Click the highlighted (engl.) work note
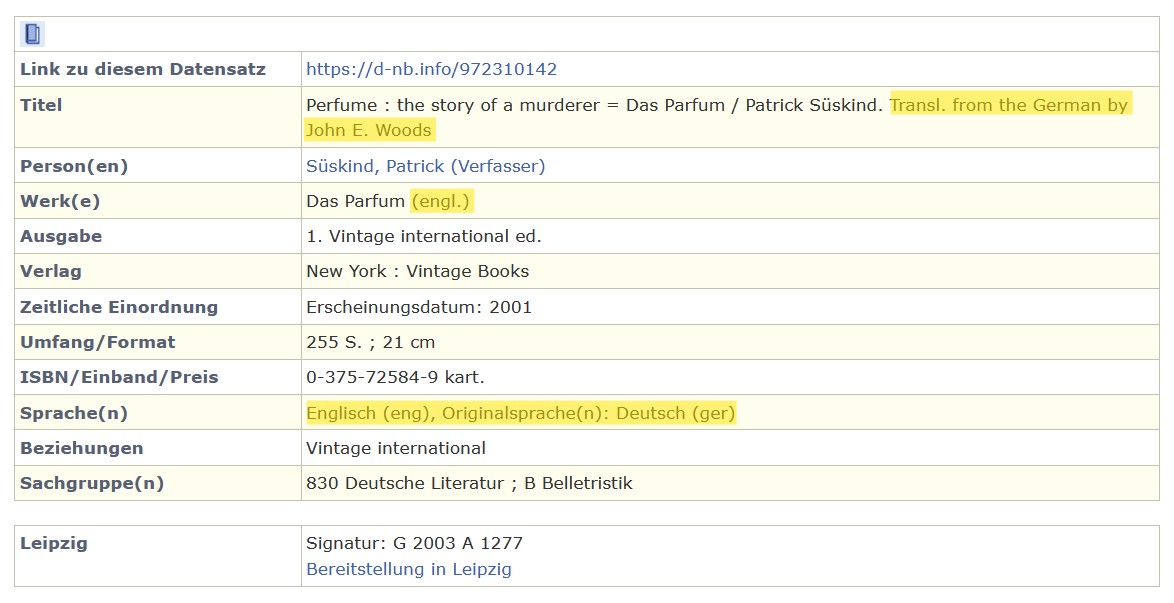The image size is (1174, 603). pyautogui.click(x=442, y=201)
